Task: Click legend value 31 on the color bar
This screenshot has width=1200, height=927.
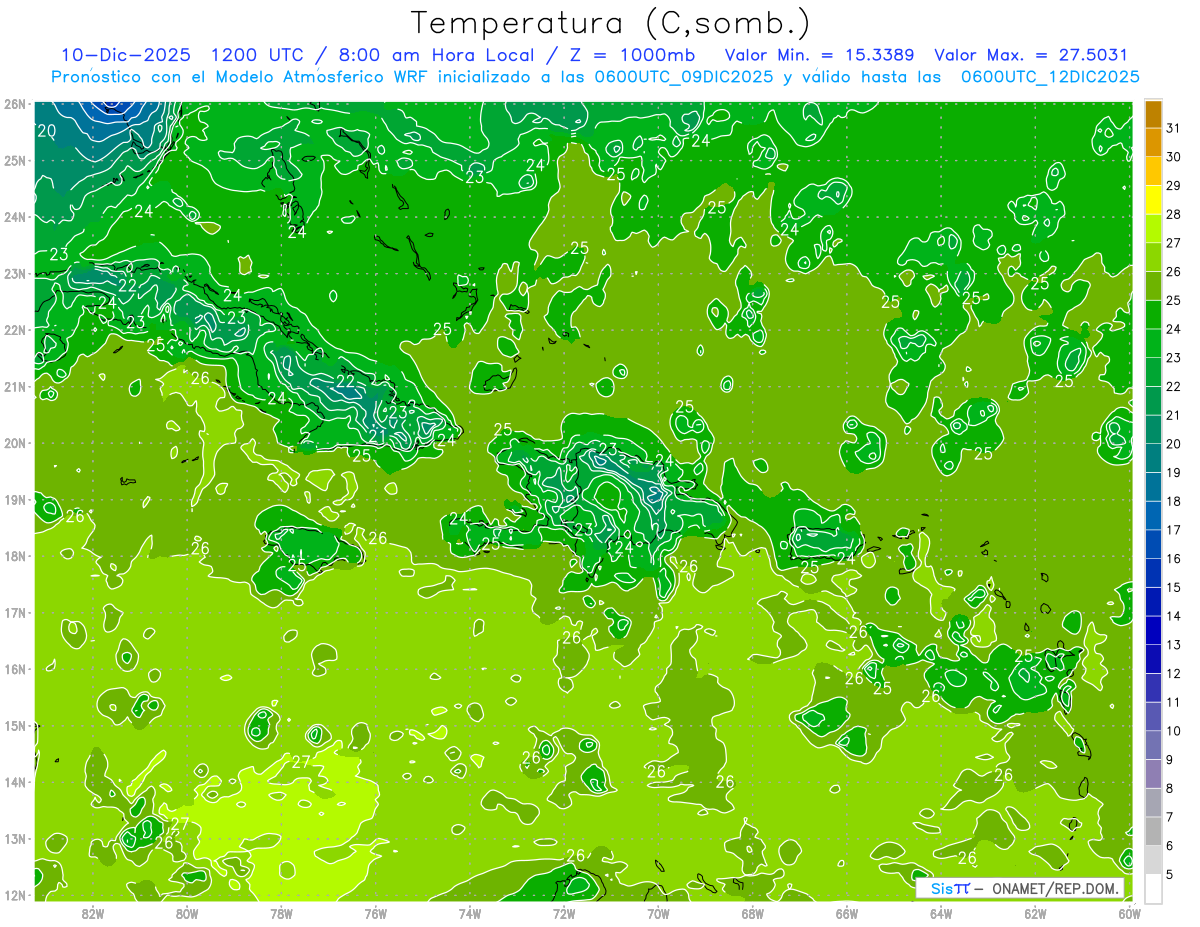Action: point(1174,127)
